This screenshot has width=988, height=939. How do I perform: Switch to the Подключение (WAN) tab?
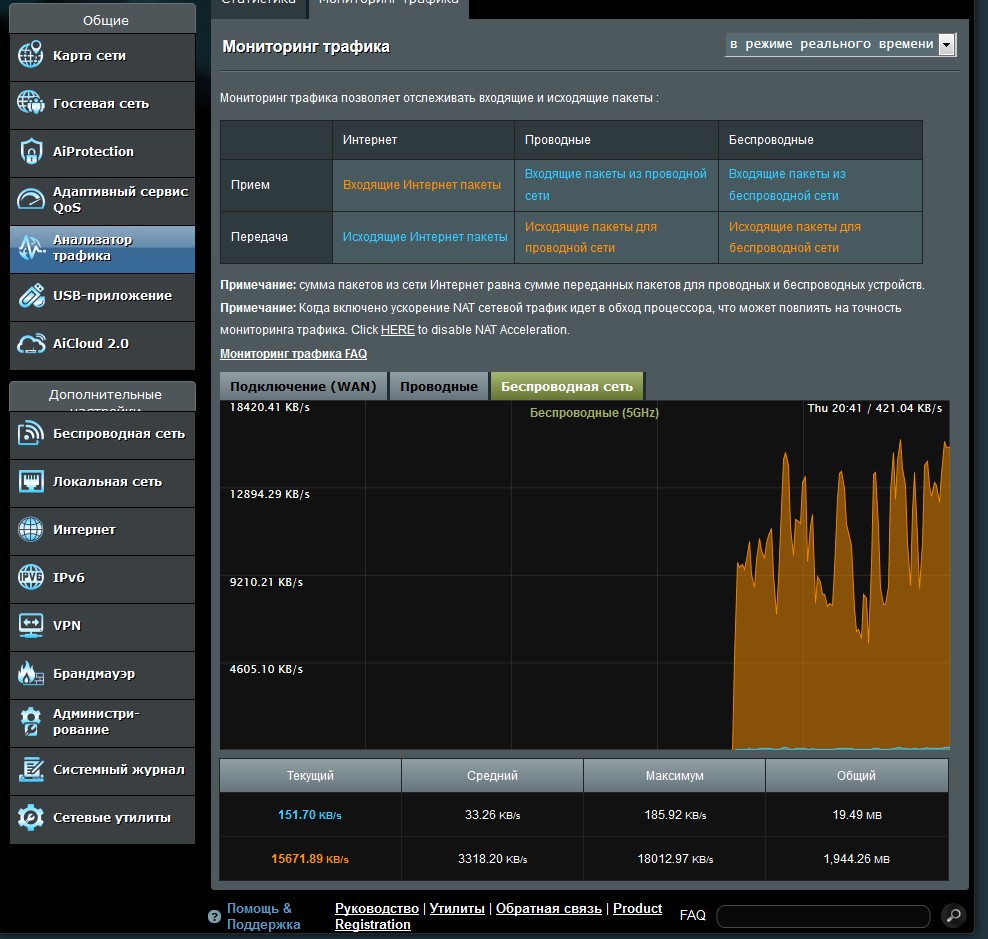(x=304, y=386)
